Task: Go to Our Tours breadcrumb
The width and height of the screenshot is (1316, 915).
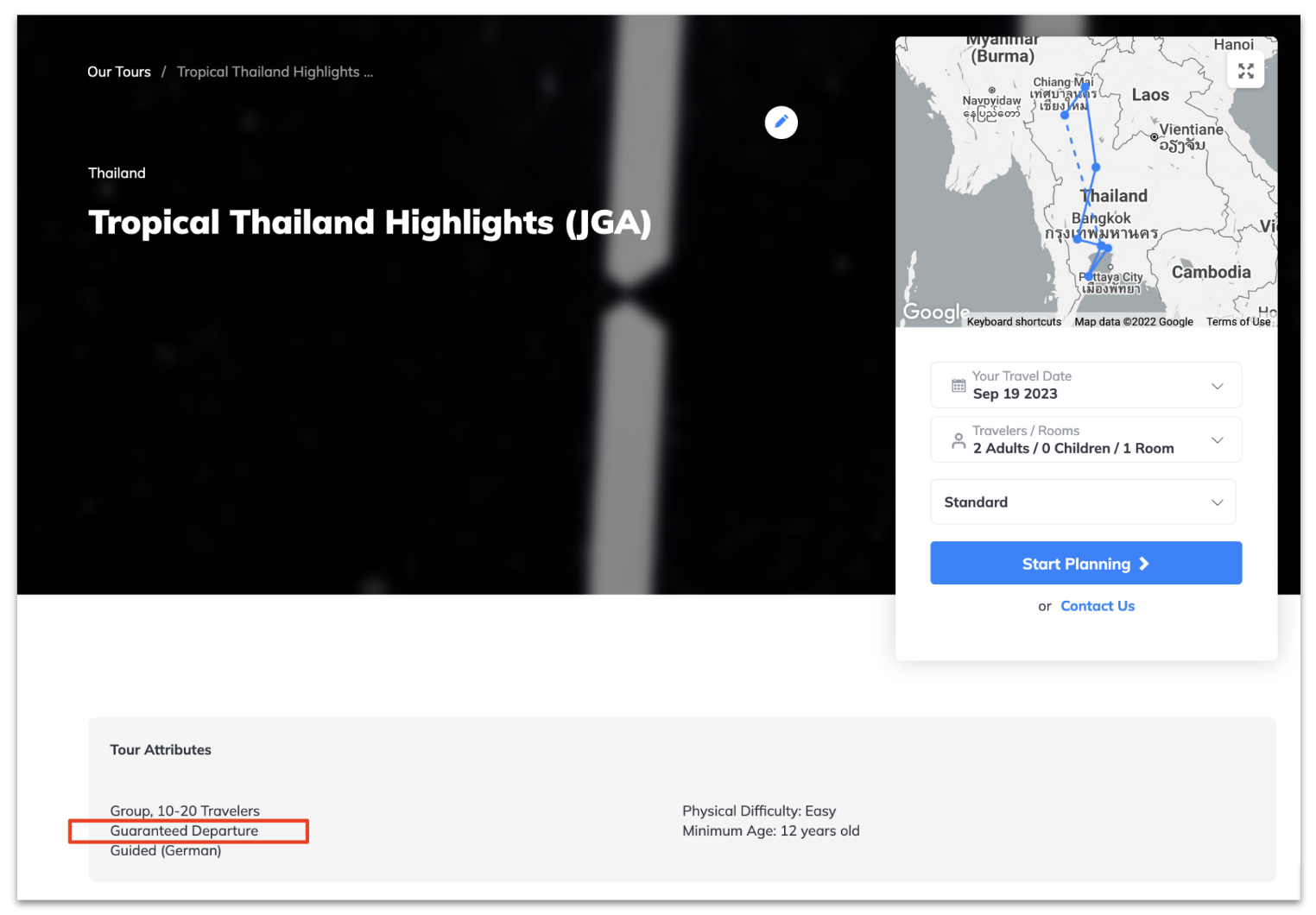Action: tap(119, 72)
